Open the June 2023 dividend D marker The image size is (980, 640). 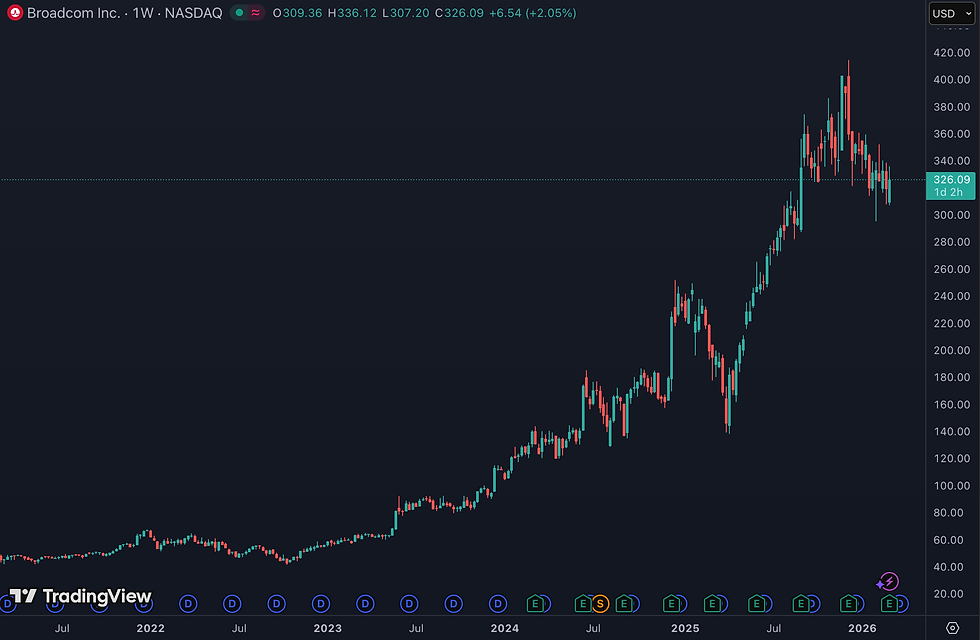click(409, 604)
